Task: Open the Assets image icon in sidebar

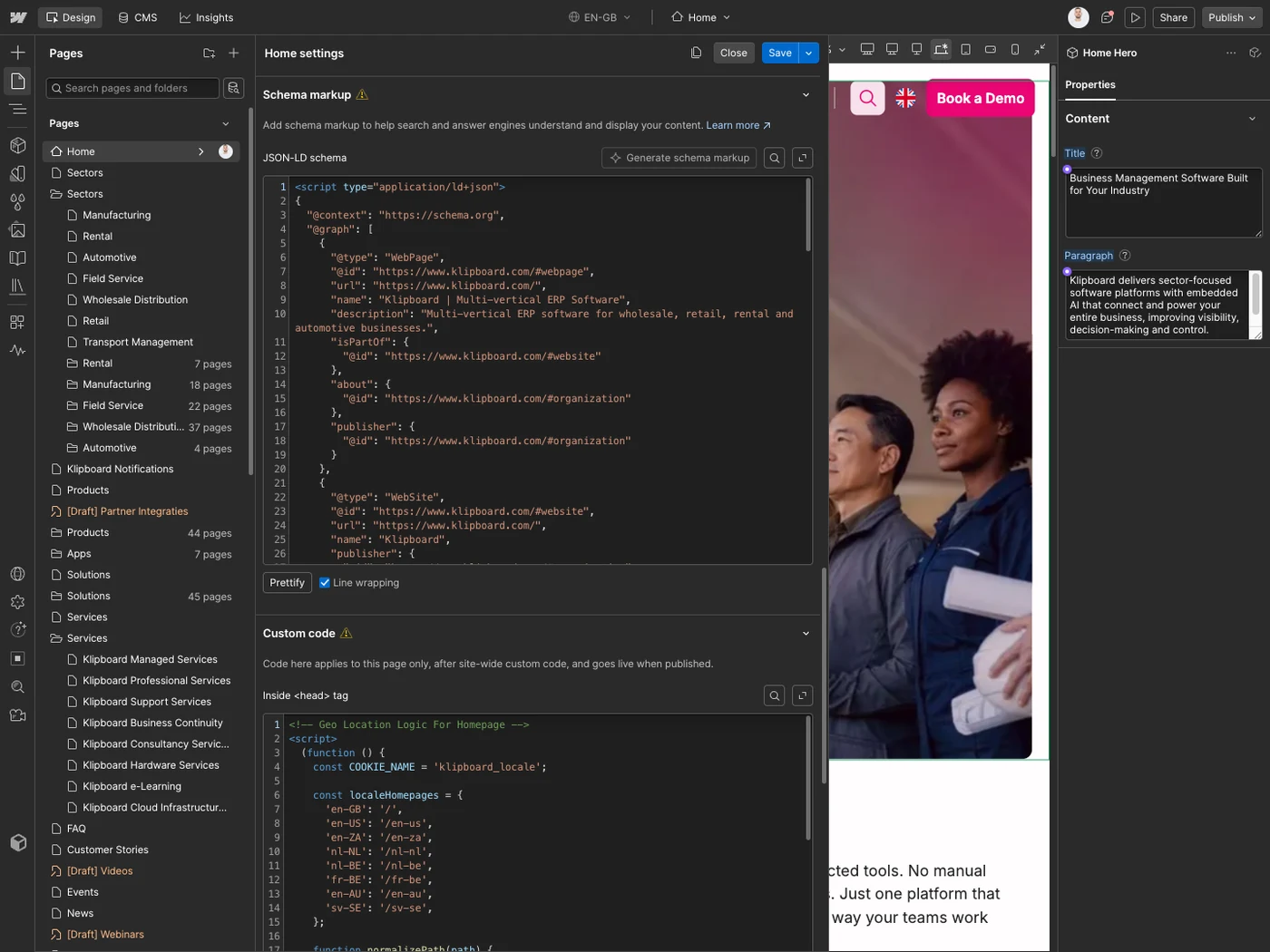Action: point(17,230)
